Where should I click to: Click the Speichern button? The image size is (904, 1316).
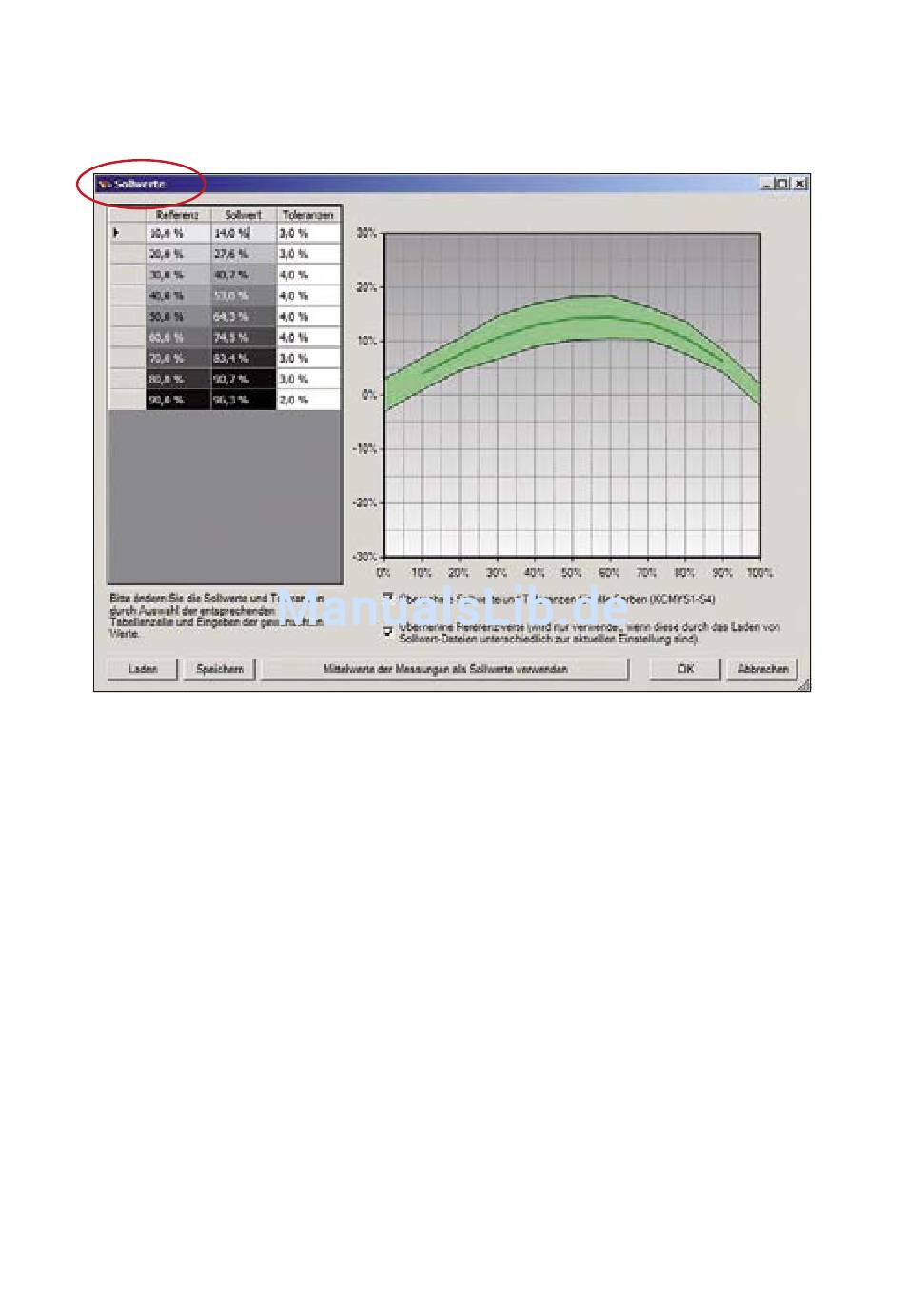220,669
